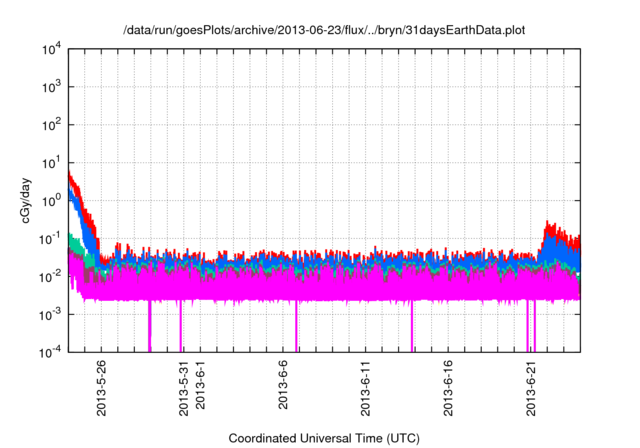Screen dimensions: 640x448
Task: Click the 2013-6-21 date tick label
Action: (x=531, y=388)
